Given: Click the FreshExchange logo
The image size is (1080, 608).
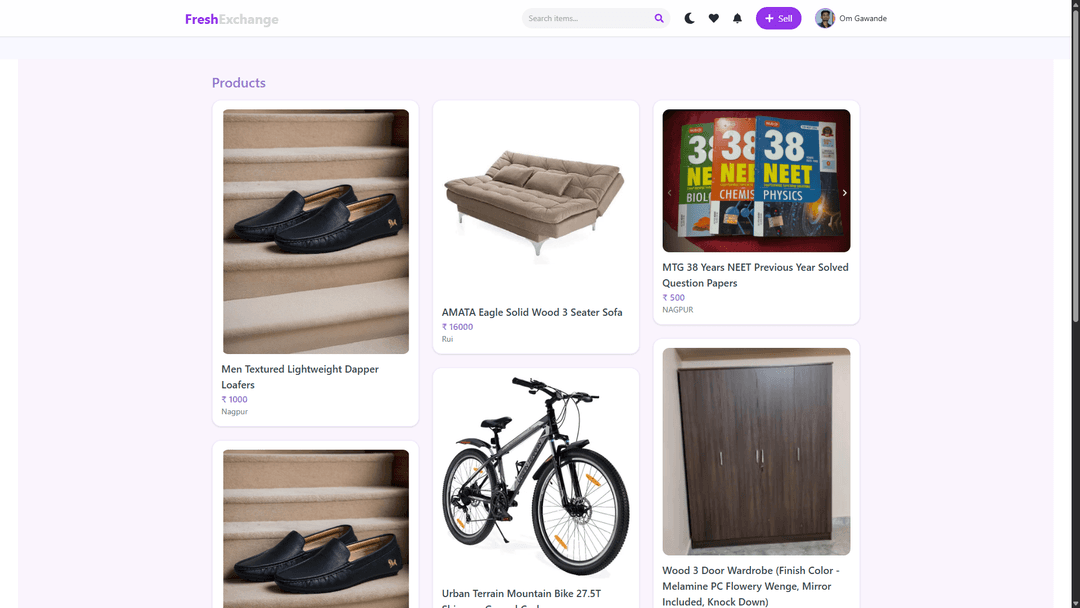Looking at the screenshot, I should 232,19.
